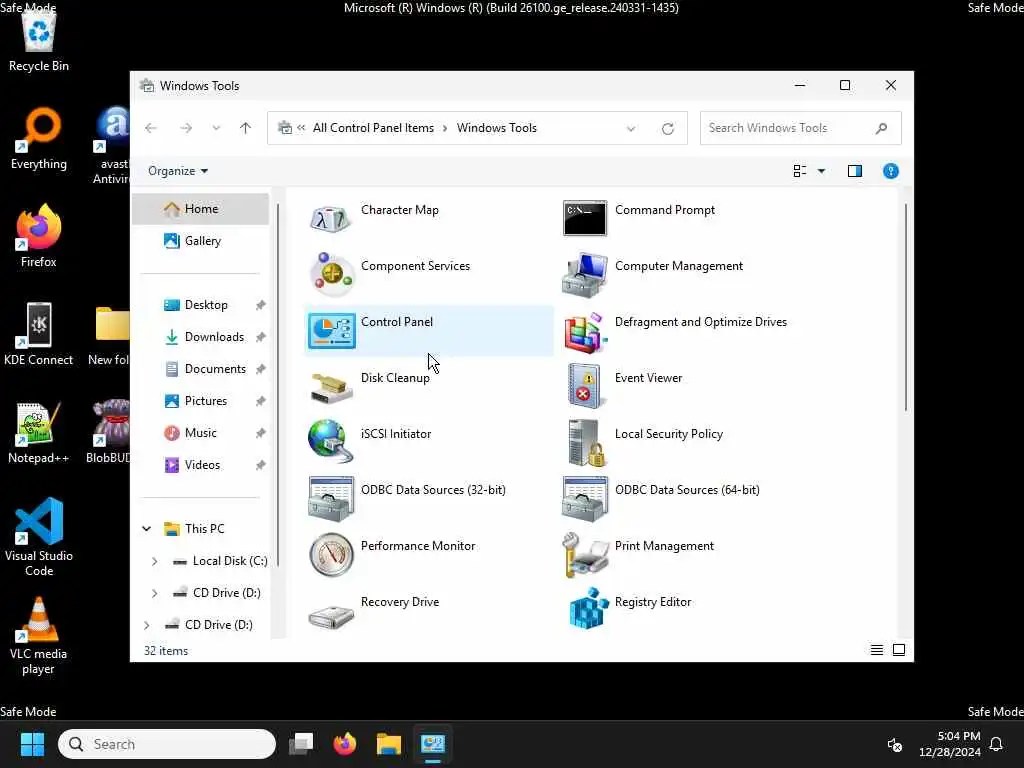
Task: Open Downloads quick access folder
Action: point(200,337)
